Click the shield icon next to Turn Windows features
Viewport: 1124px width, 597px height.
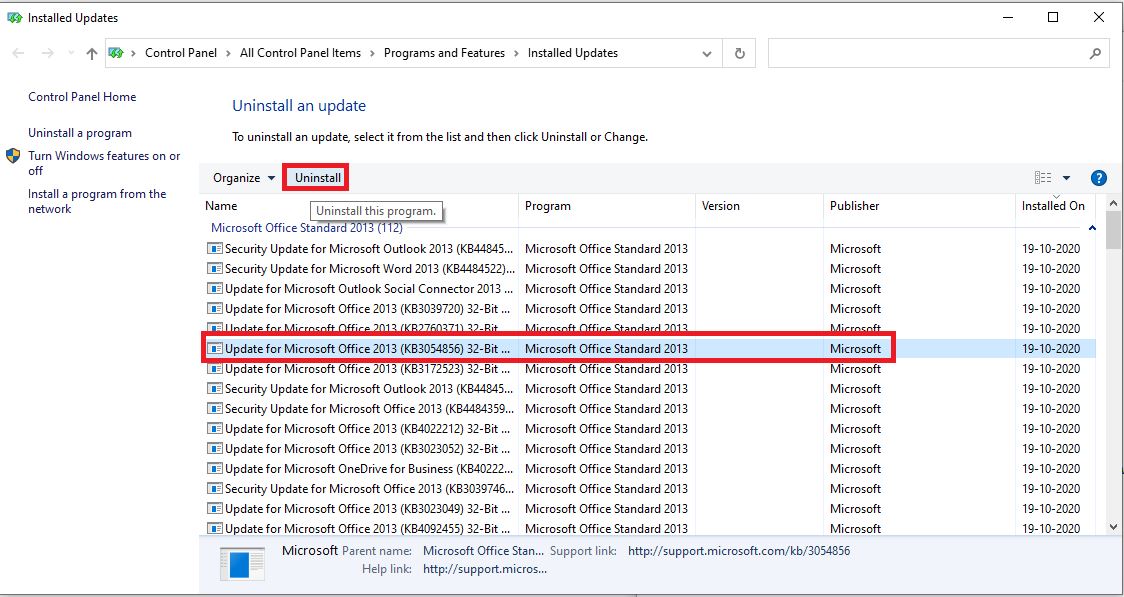pyautogui.click(x=13, y=156)
